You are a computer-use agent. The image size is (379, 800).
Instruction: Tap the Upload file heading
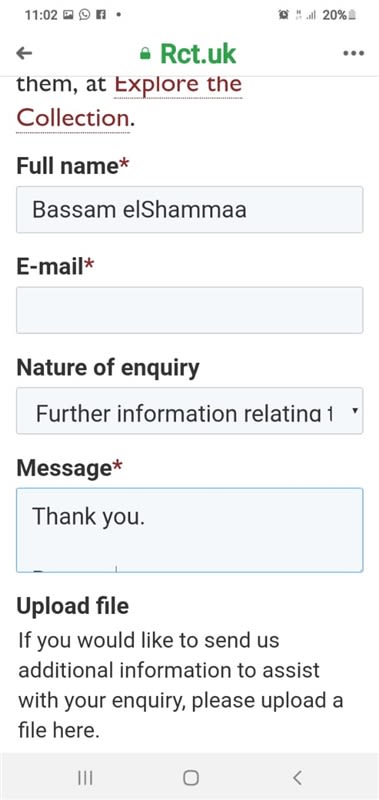pos(72,606)
